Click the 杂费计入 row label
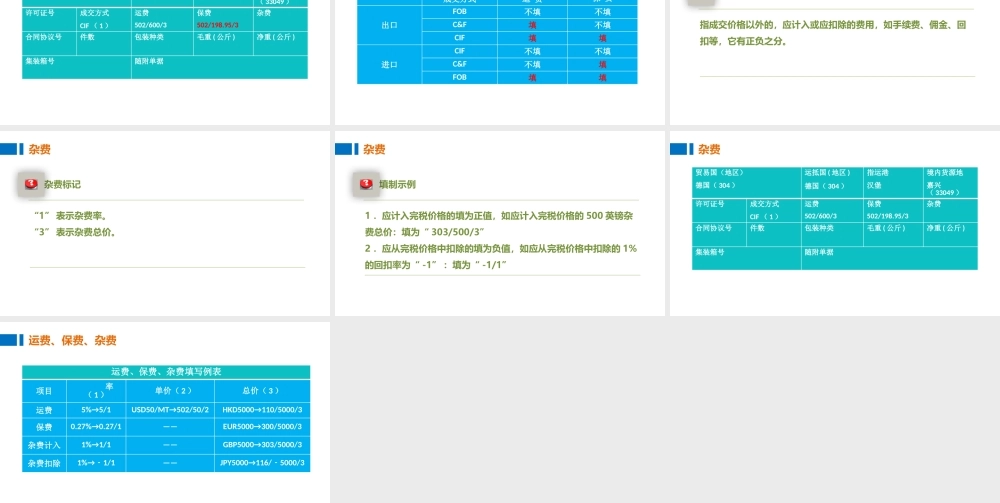Screen dimensions: 1000x503 44,445
